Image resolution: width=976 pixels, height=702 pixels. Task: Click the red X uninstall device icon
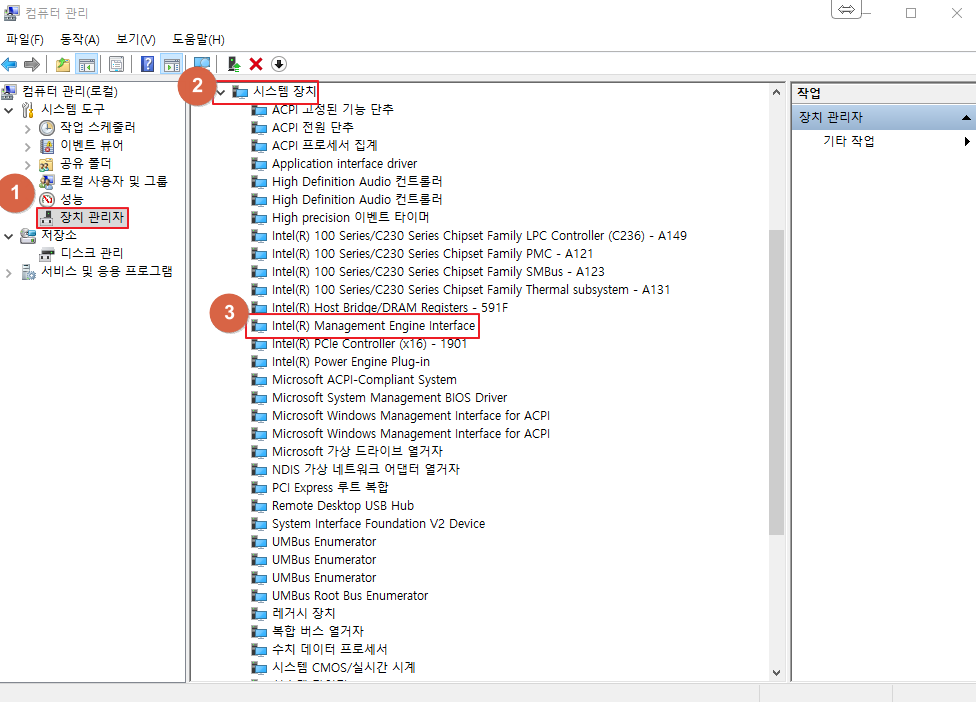coord(256,64)
